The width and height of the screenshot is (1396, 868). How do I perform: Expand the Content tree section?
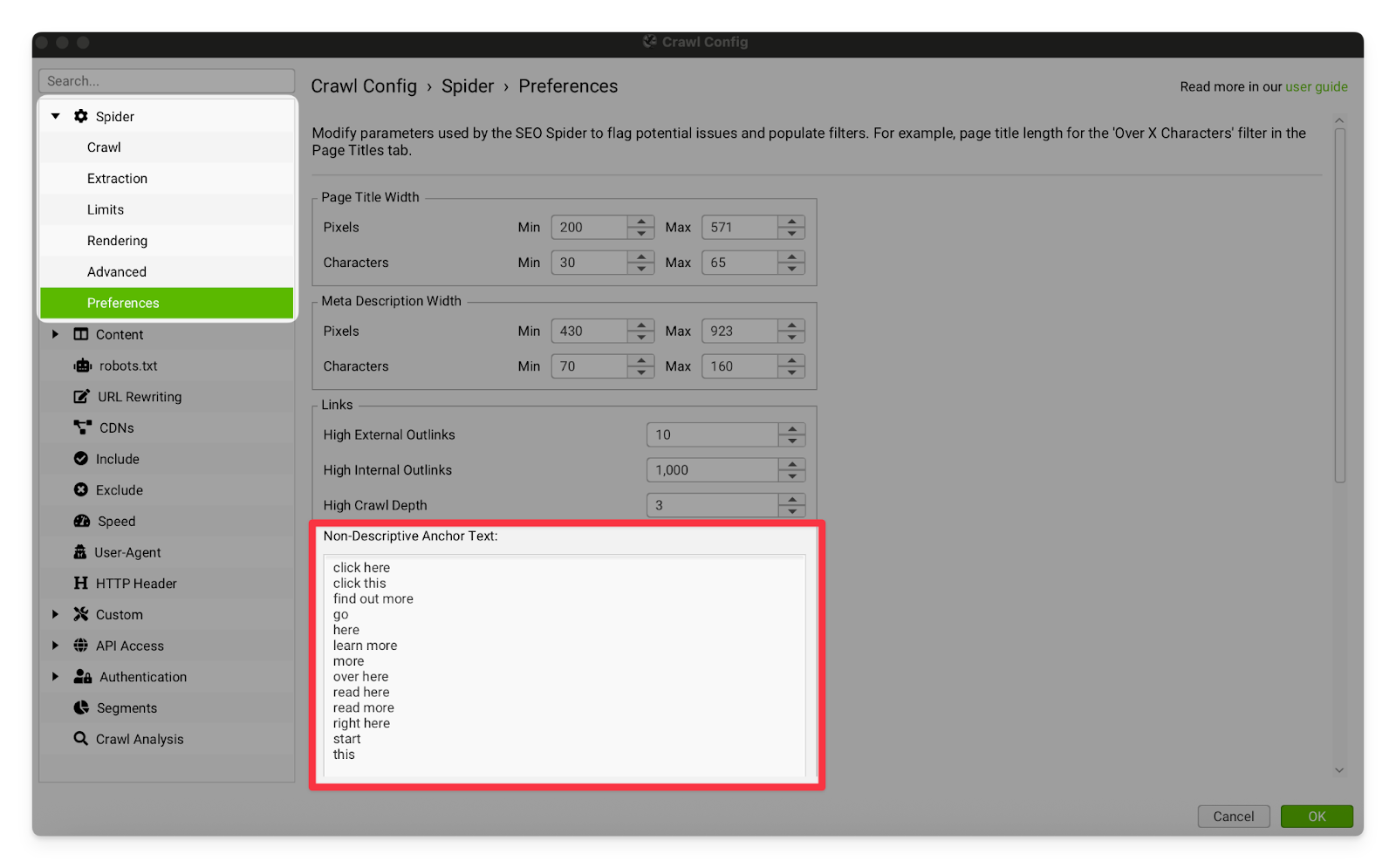(56, 334)
